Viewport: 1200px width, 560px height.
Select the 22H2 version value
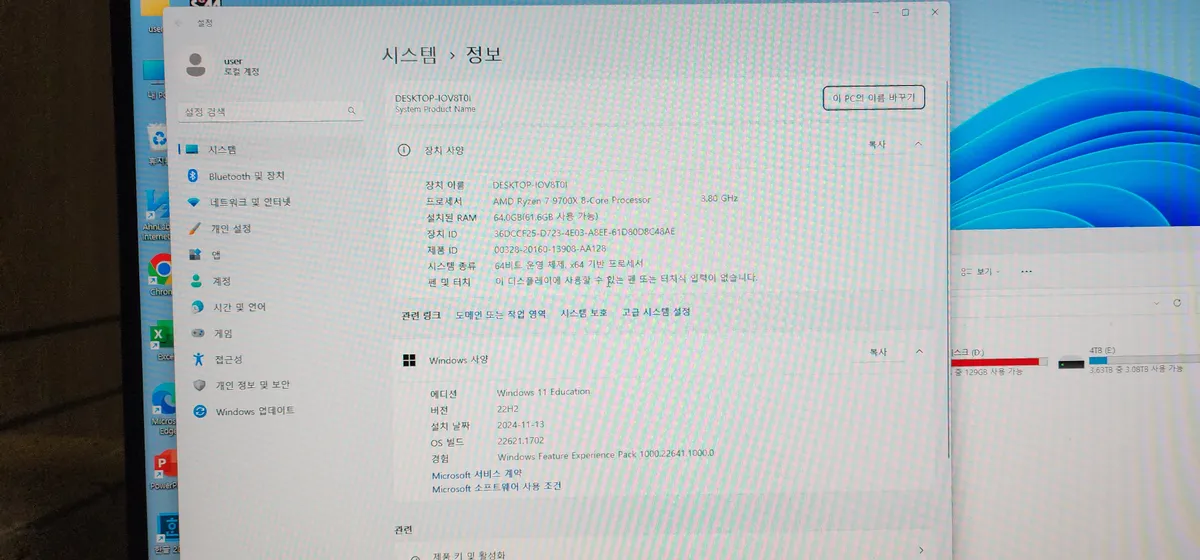click(506, 408)
